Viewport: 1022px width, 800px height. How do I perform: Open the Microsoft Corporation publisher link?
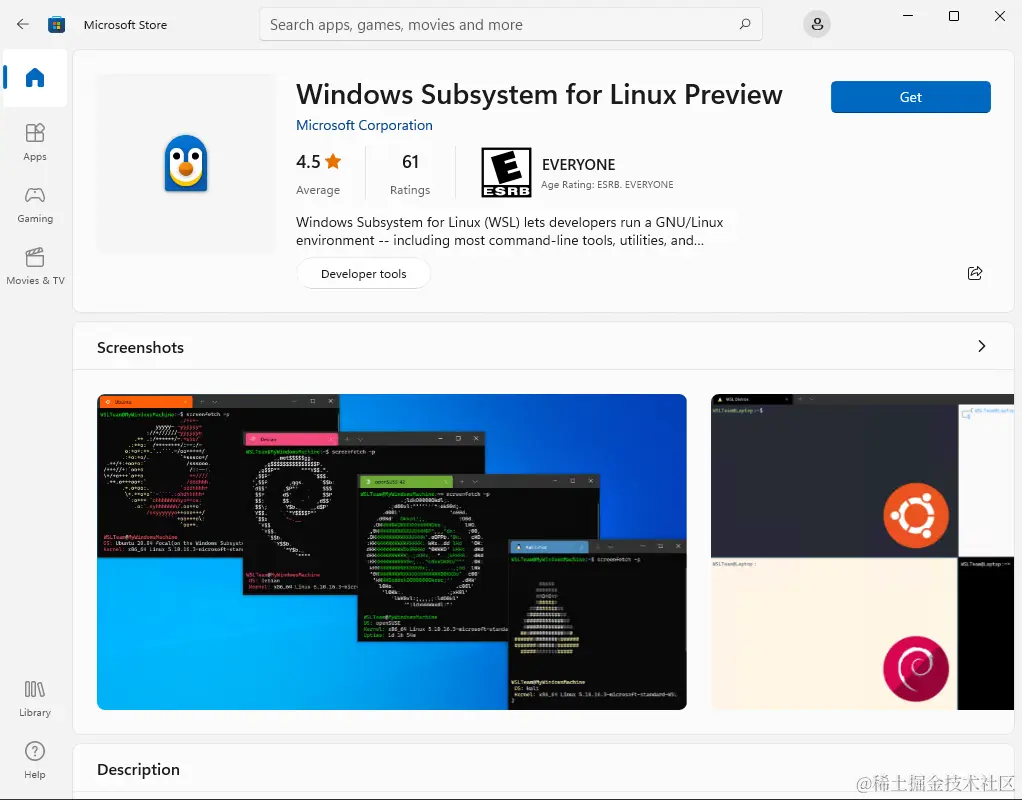pyautogui.click(x=364, y=125)
